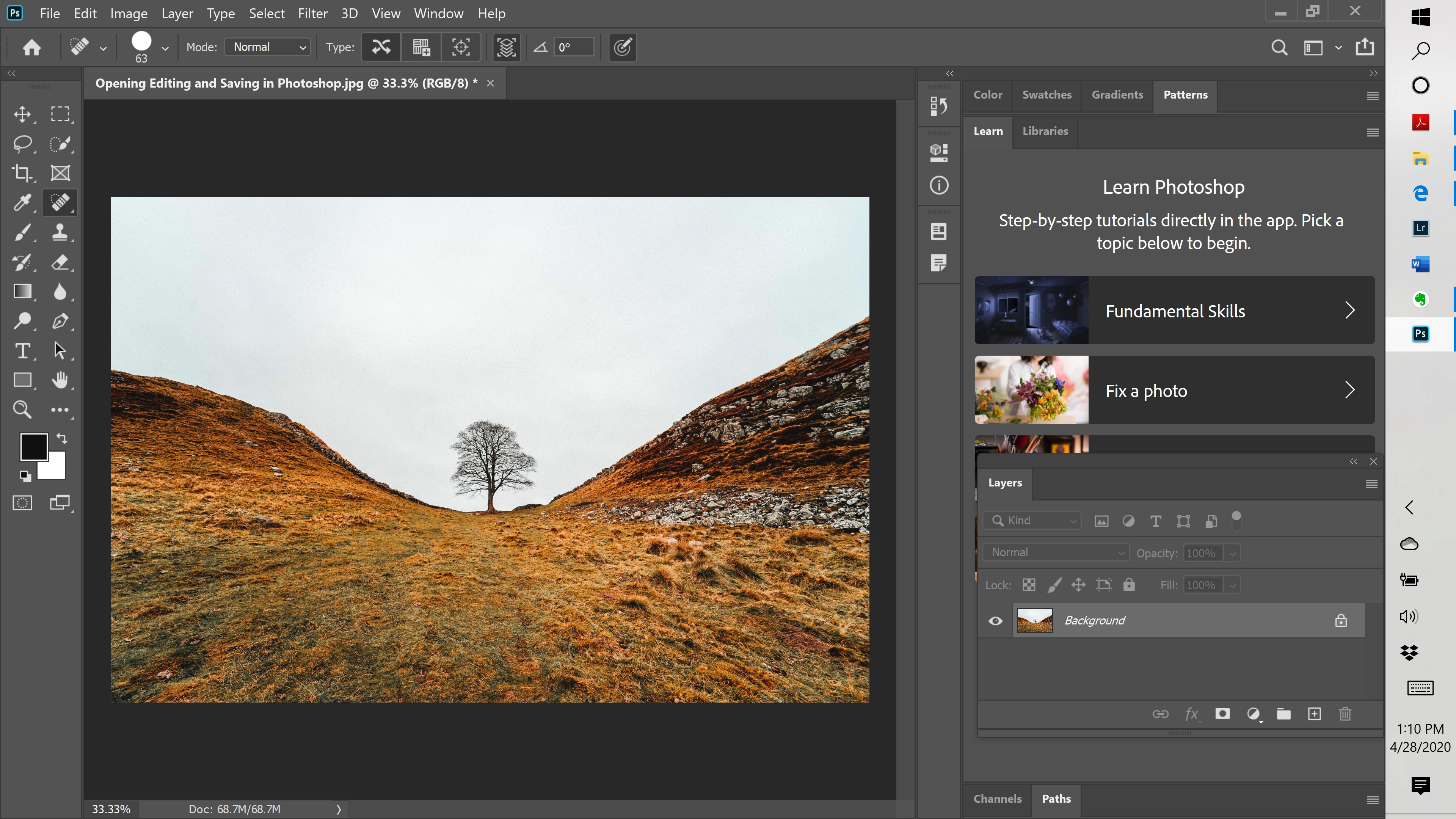The height and width of the screenshot is (819, 1456).
Task: Select the Lasso tool
Action: click(x=22, y=144)
